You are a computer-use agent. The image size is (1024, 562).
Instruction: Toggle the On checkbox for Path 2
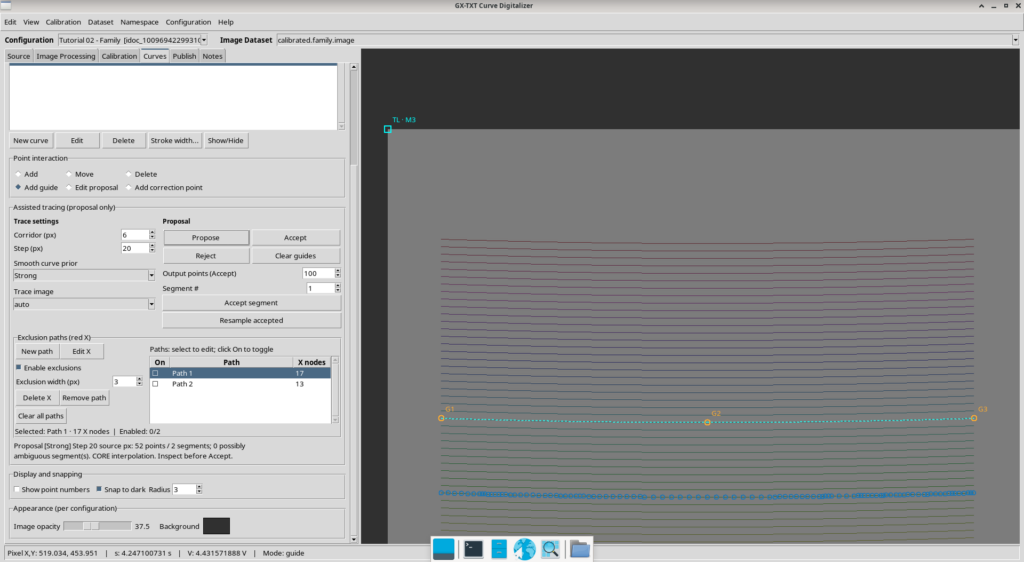(x=155, y=384)
